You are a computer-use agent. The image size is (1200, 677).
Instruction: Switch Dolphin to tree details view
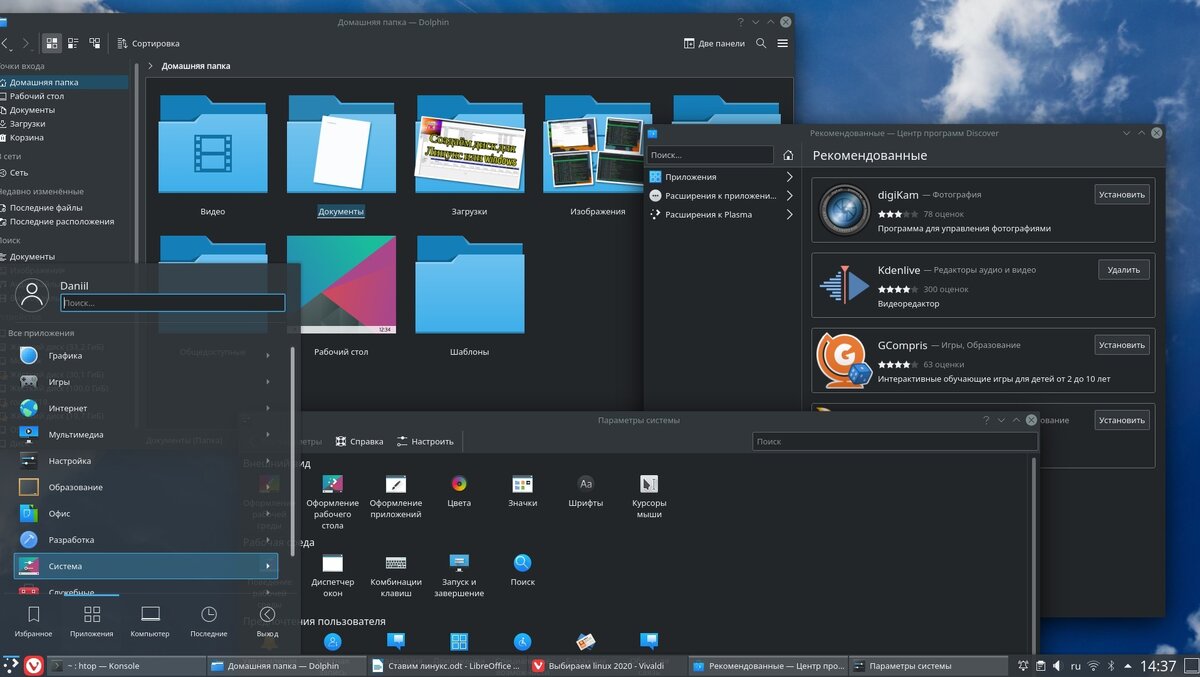click(95, 43)
